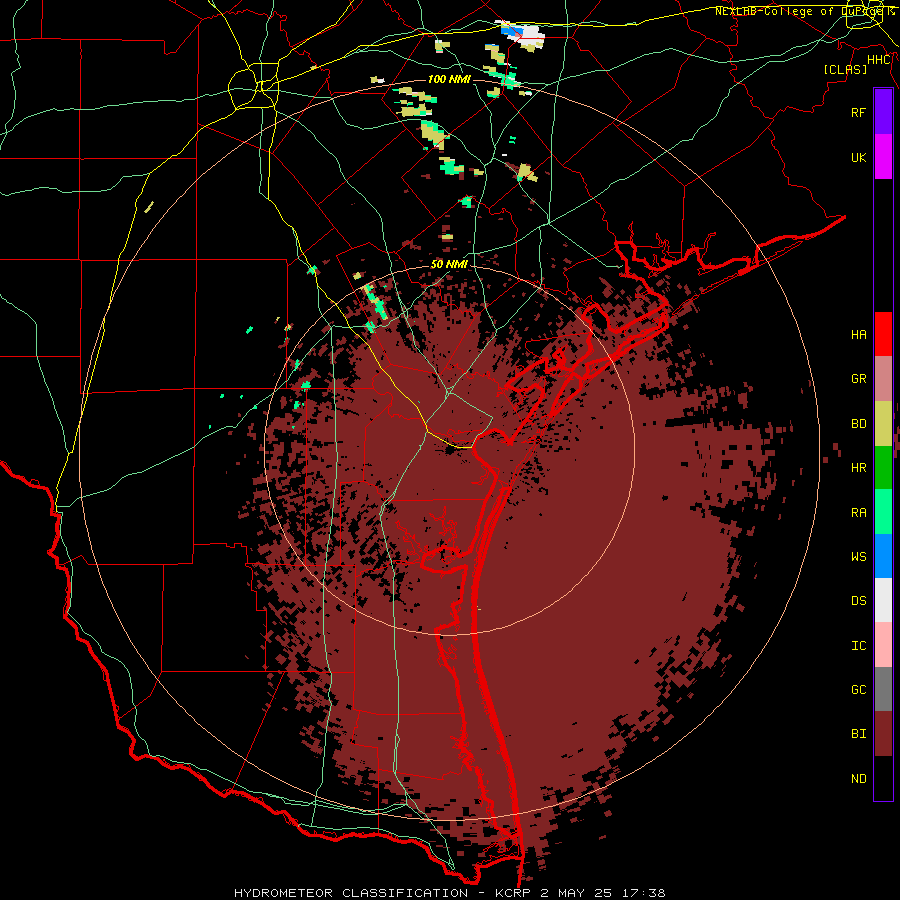Click the BD legend label

click(858, 424)
